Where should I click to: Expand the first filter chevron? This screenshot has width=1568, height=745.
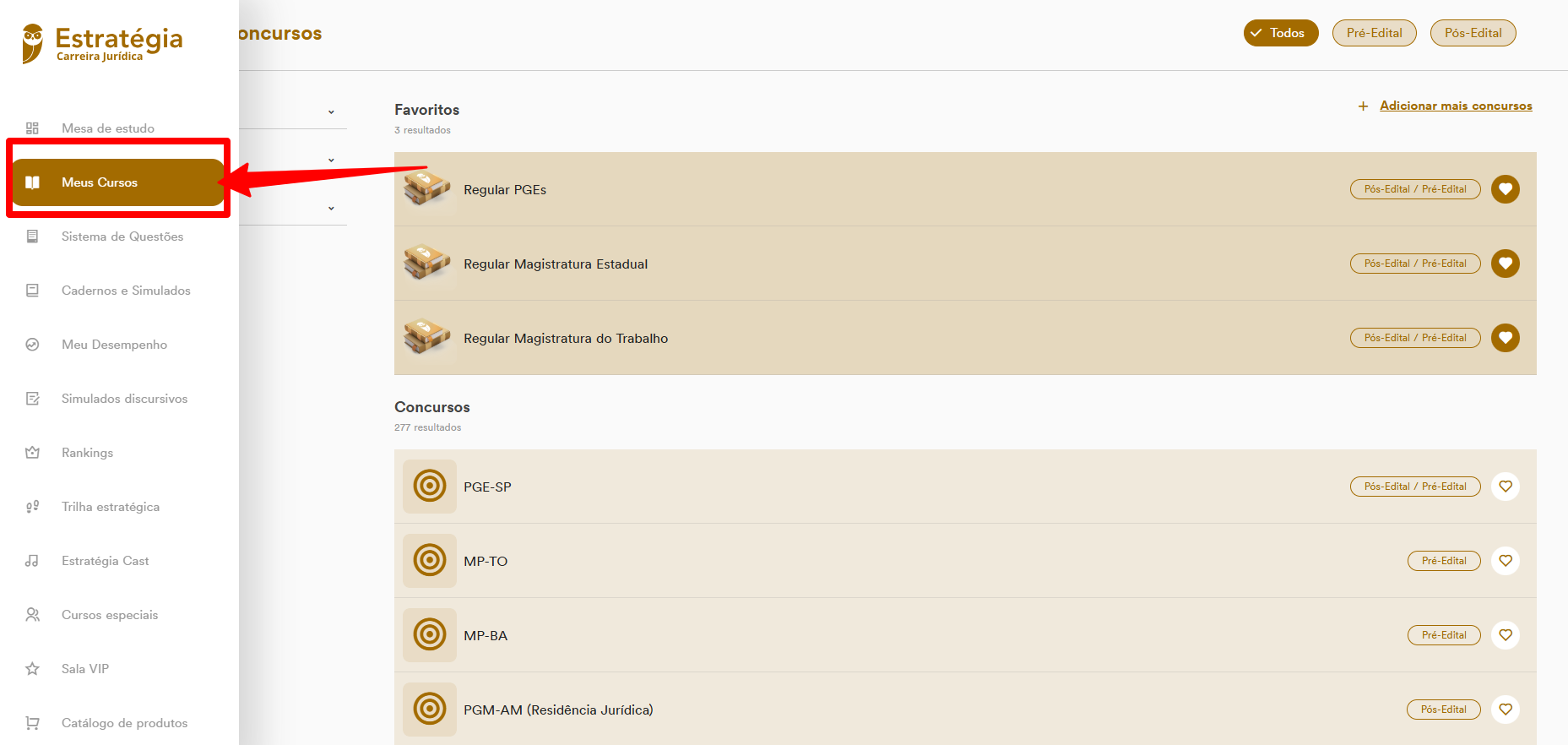pyautogui.click(x=331, y=112)
